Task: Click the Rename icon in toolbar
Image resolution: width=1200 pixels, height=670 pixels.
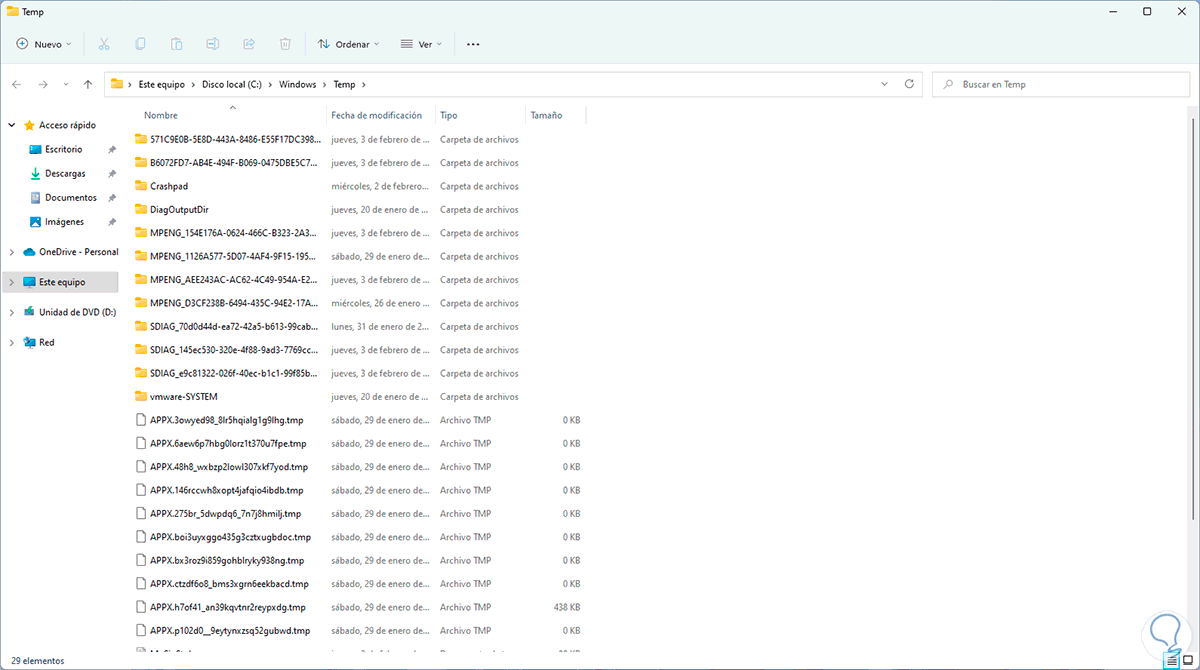Action: [213, 44]
